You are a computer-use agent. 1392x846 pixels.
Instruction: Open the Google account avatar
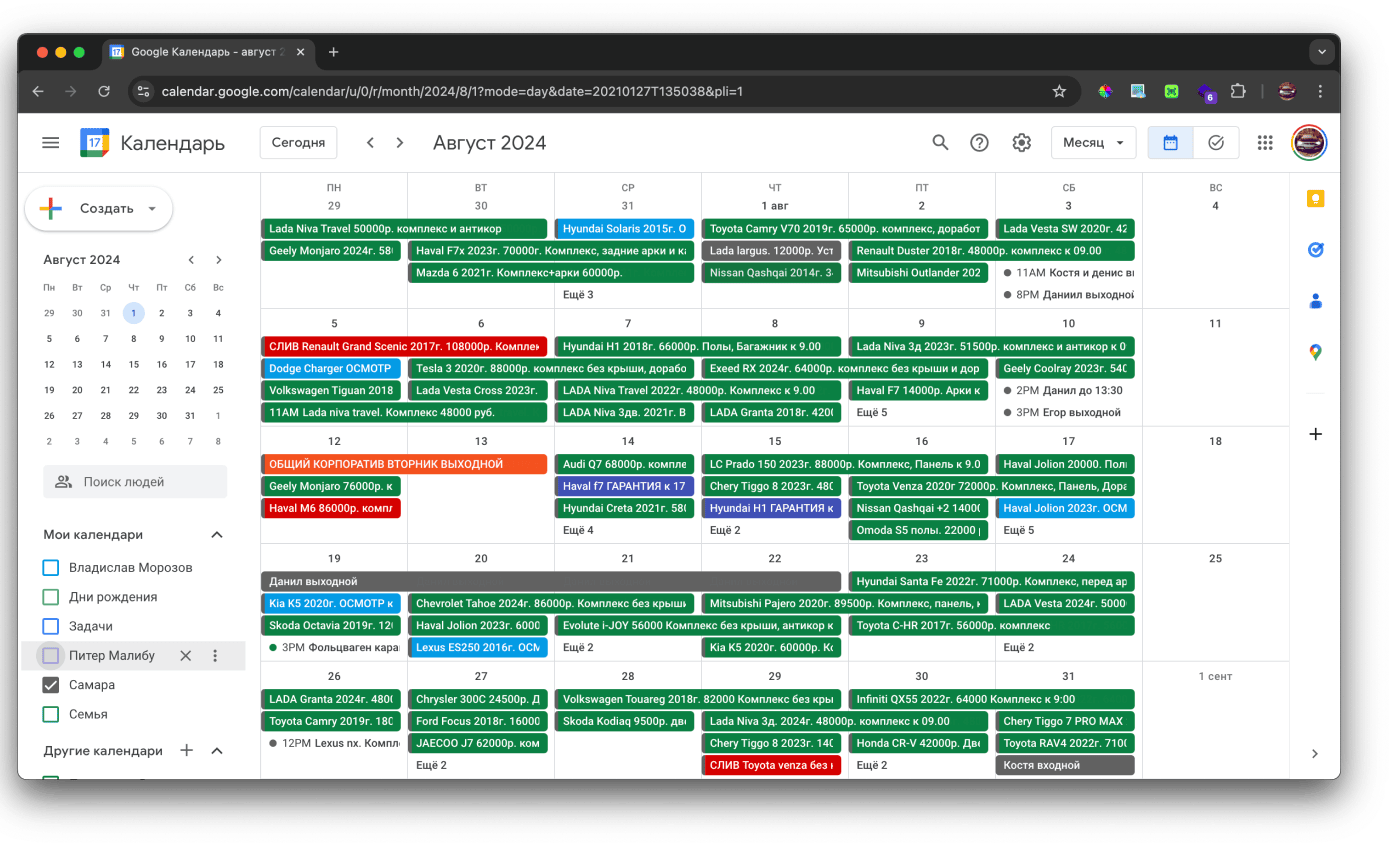[1309, 143]
